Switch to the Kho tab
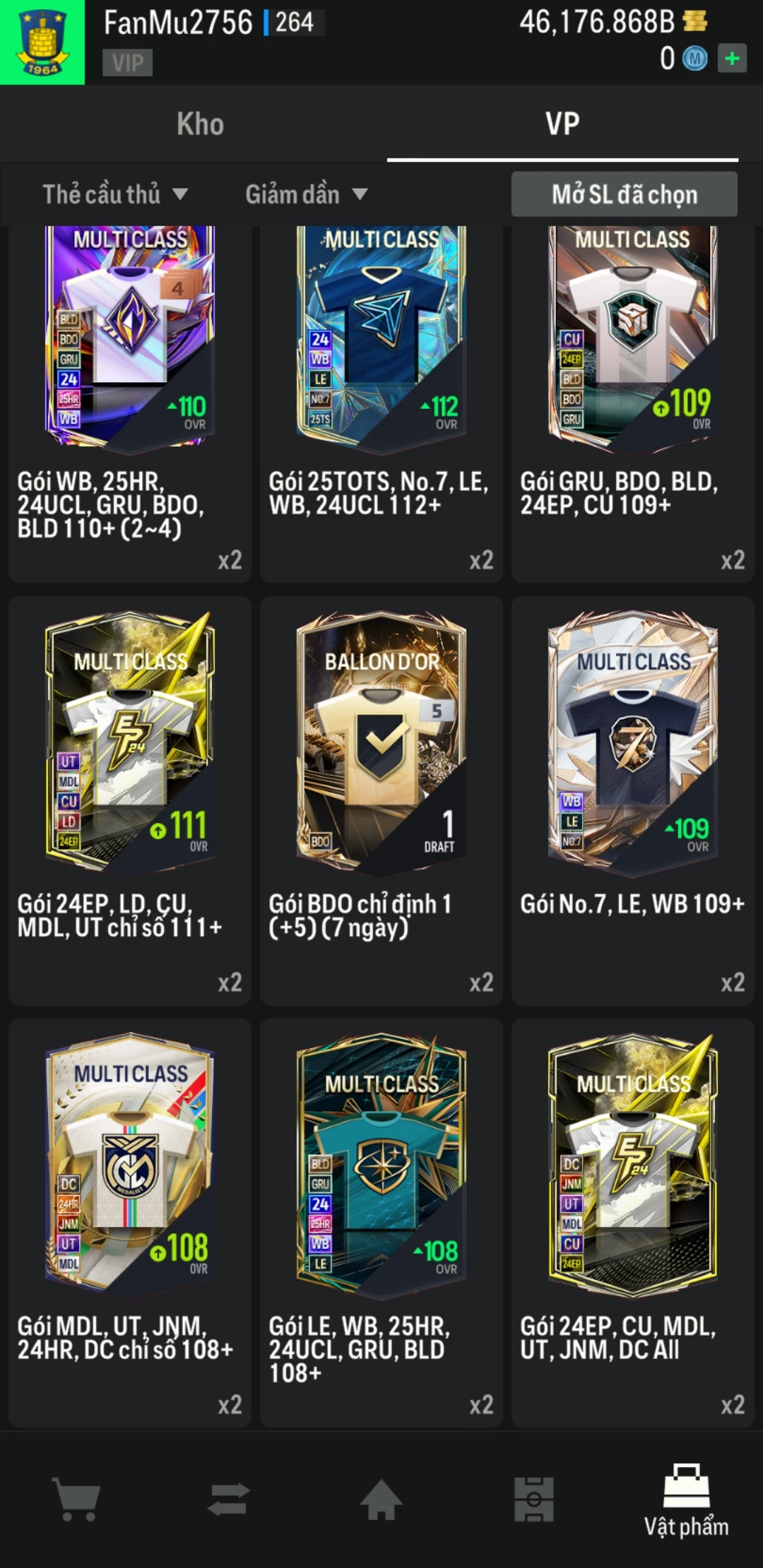This screenshot has width=763, height=1568. click(x=200, y=124)
